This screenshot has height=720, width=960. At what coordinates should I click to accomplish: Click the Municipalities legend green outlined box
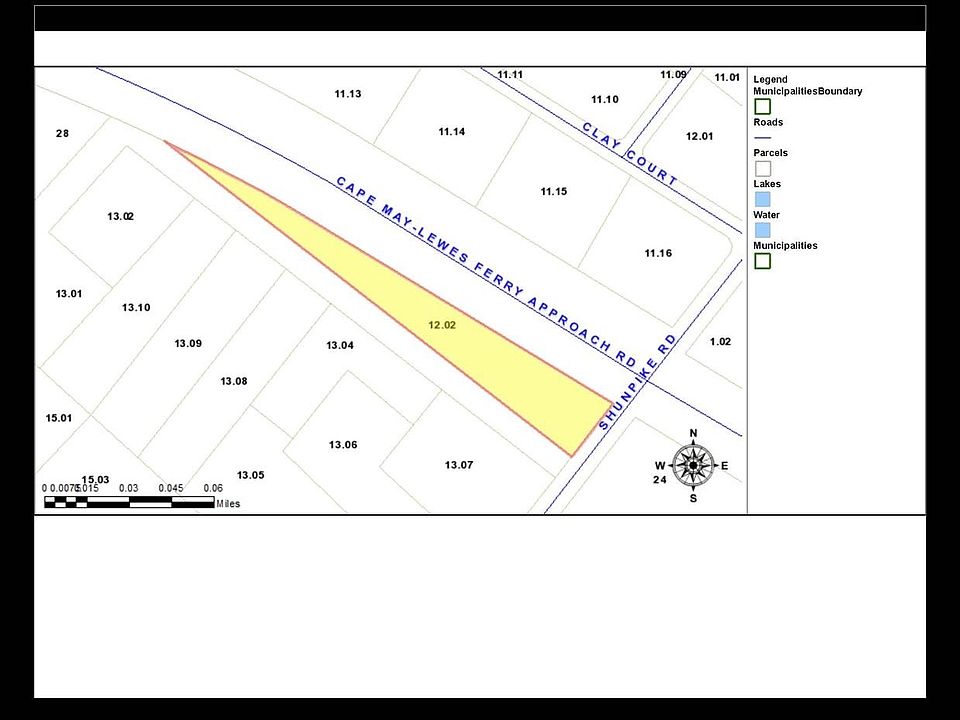point(762,261)
